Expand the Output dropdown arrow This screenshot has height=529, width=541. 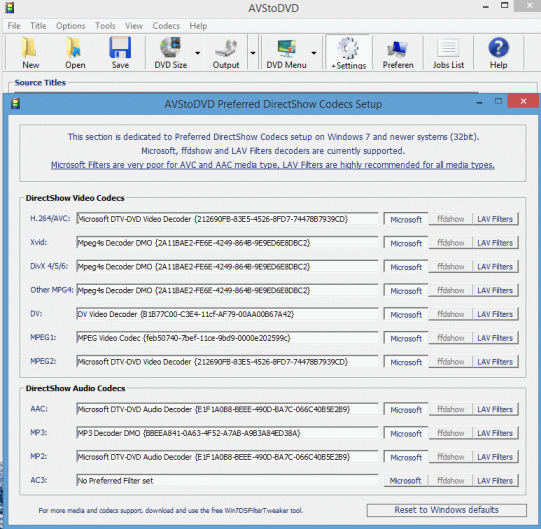(x=253, y=53)
